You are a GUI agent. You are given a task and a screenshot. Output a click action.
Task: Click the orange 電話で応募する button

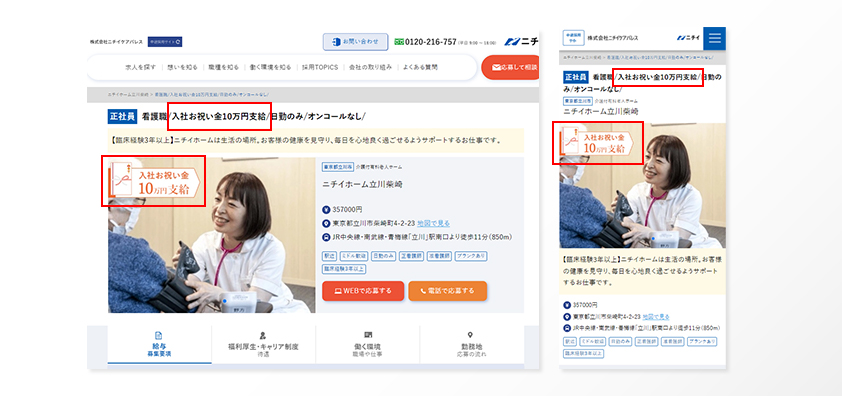[447, 291]
